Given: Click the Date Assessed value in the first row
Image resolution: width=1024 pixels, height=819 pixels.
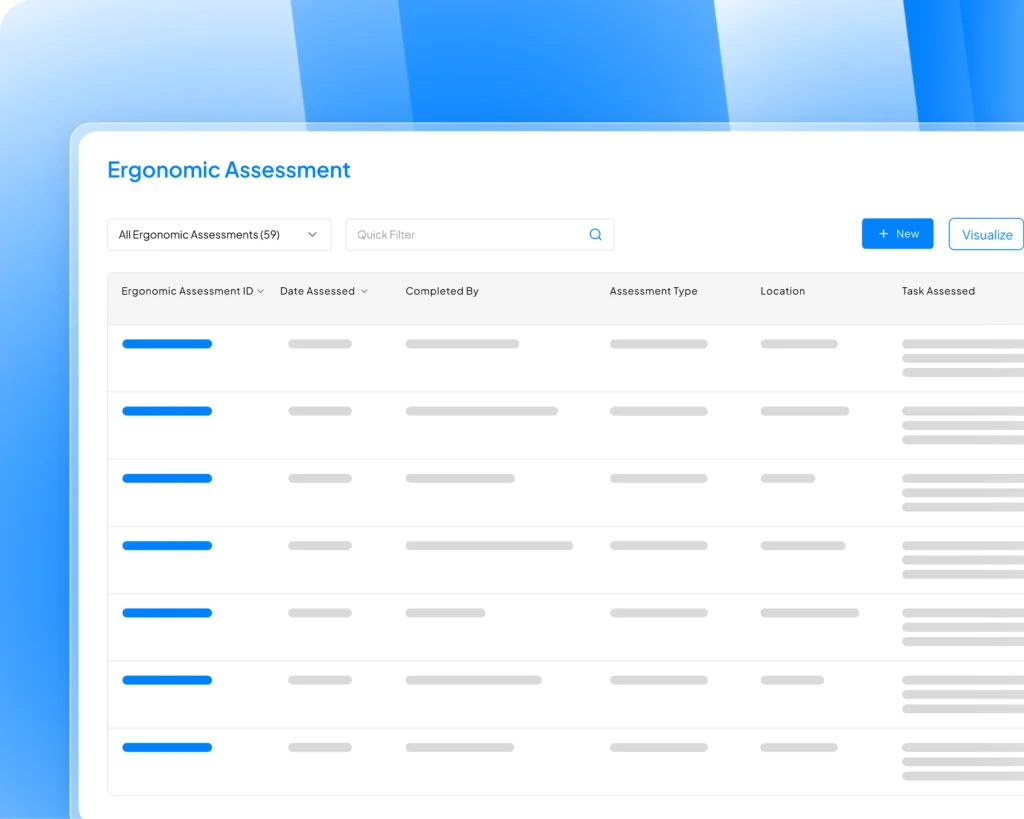Looking at the screenshot, I should pyautogui.click(x=319, y=343).
